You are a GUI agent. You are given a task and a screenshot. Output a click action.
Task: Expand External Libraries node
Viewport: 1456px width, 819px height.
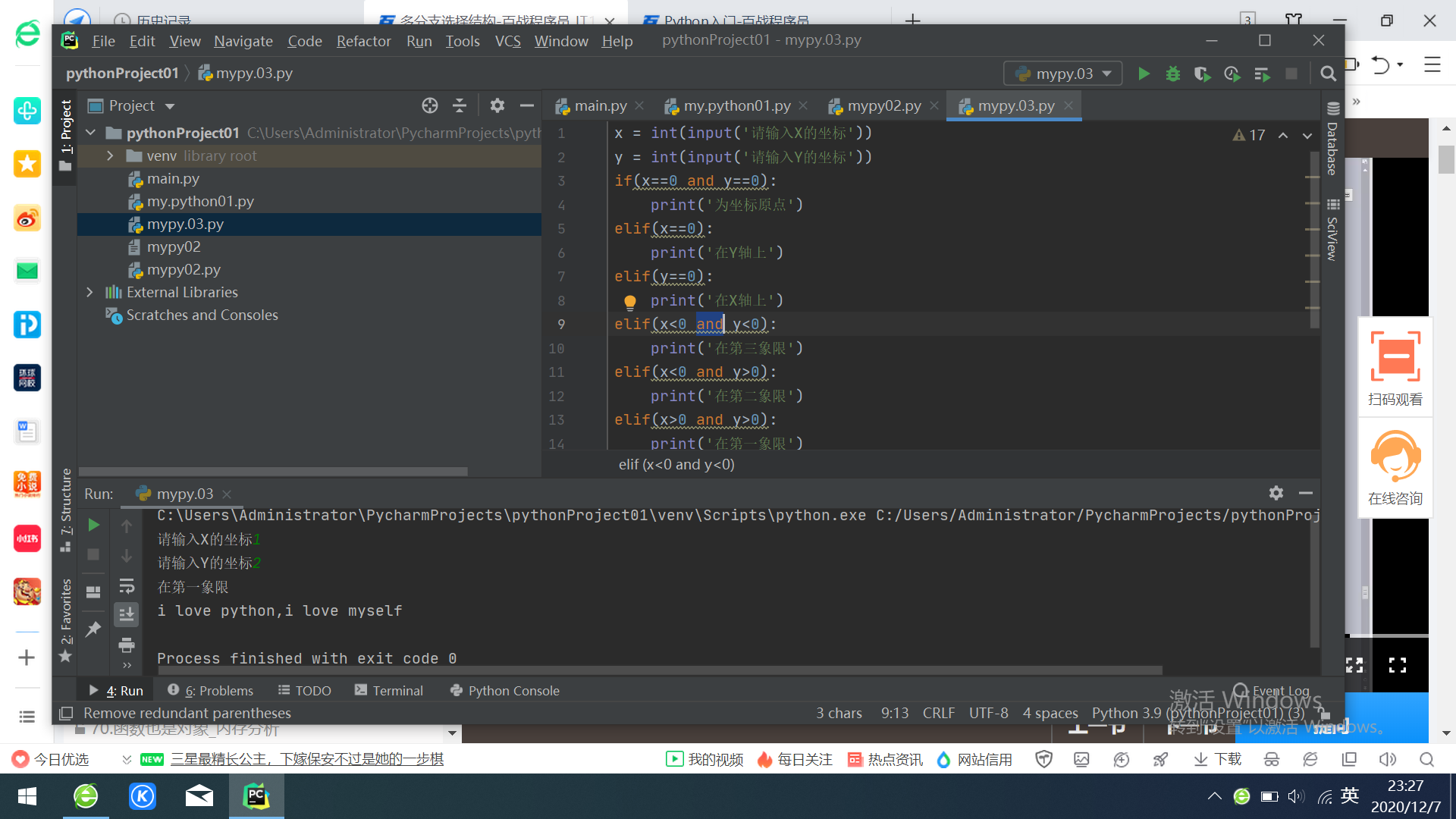click(90, 292)
